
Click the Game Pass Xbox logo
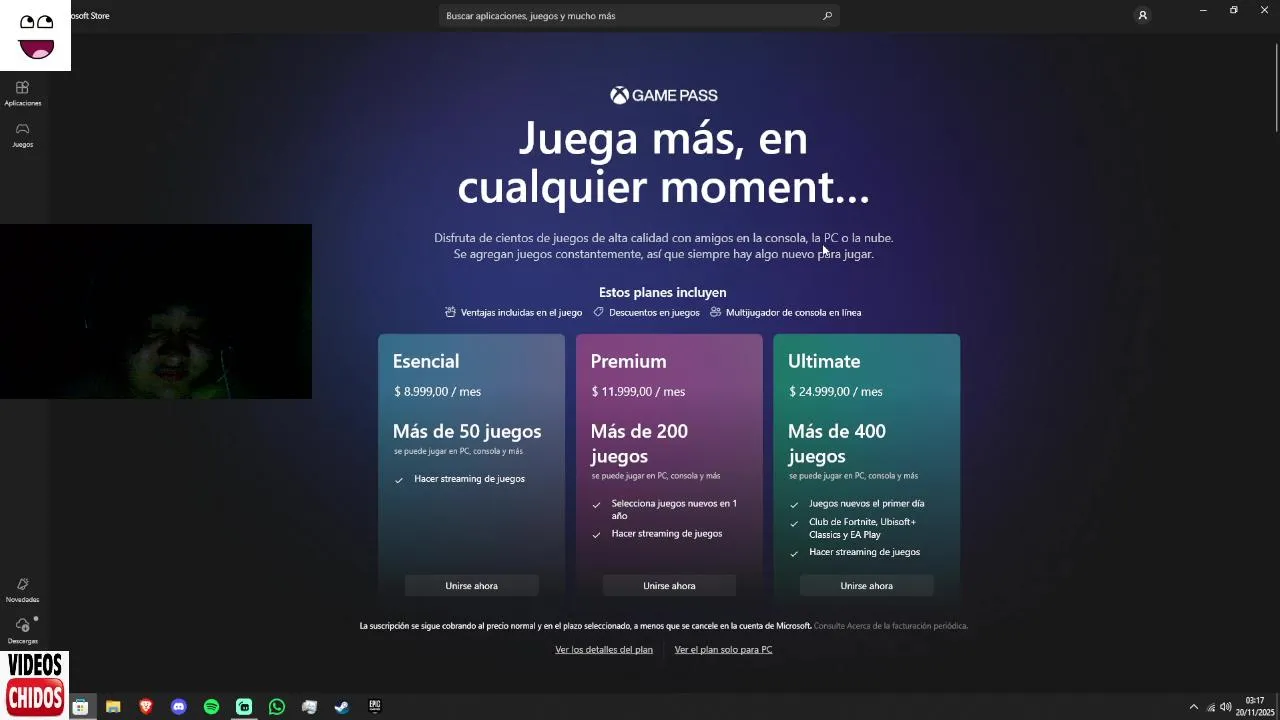[664, 95]
